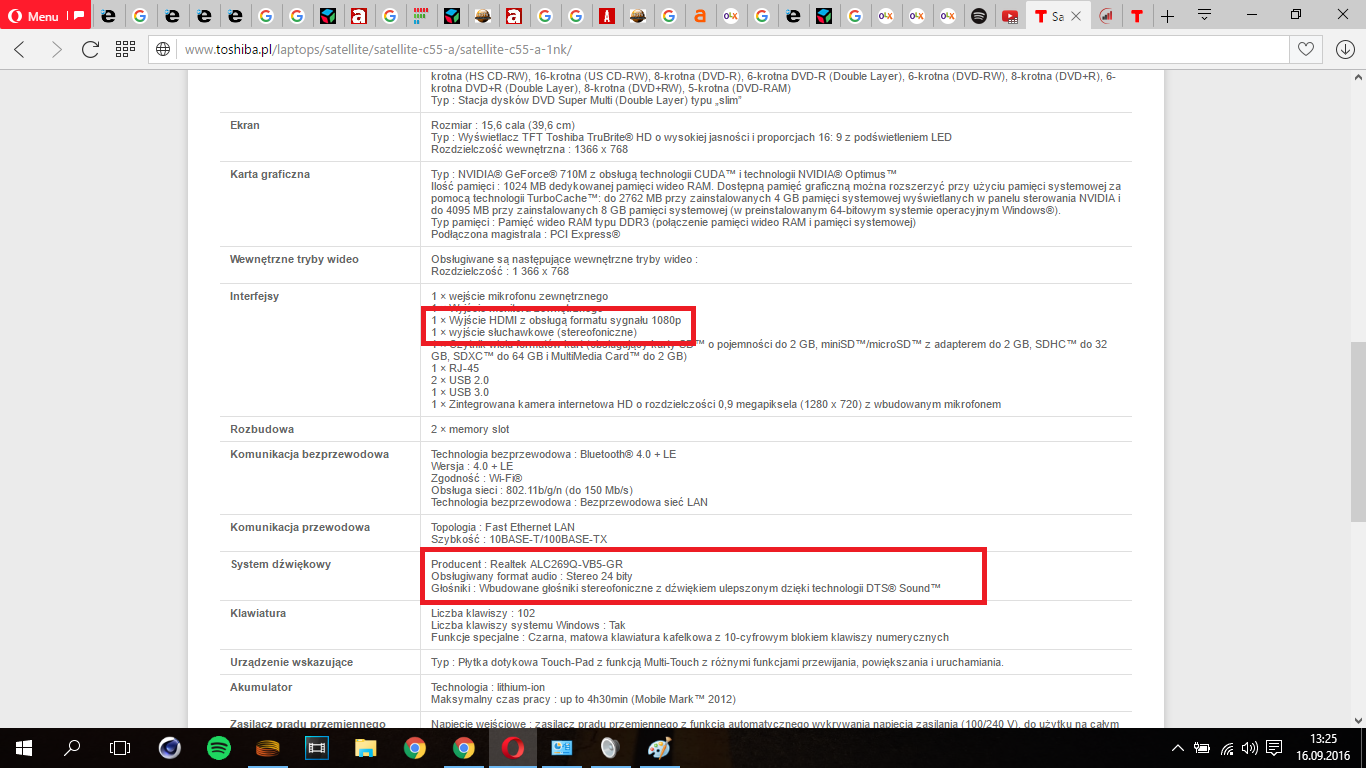Open the Windows Start menu

24,747
